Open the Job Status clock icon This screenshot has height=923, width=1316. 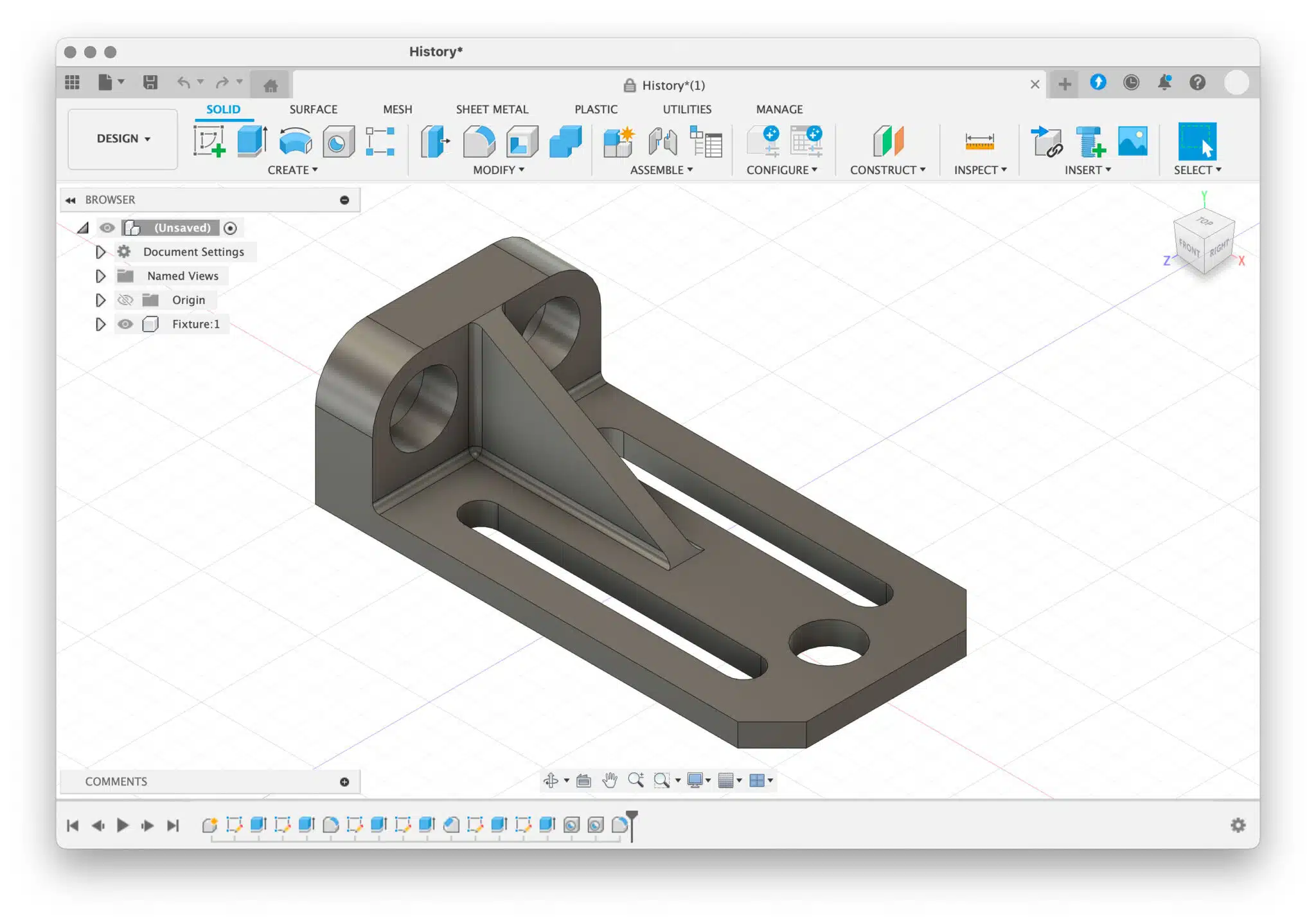pos(1131,82)
